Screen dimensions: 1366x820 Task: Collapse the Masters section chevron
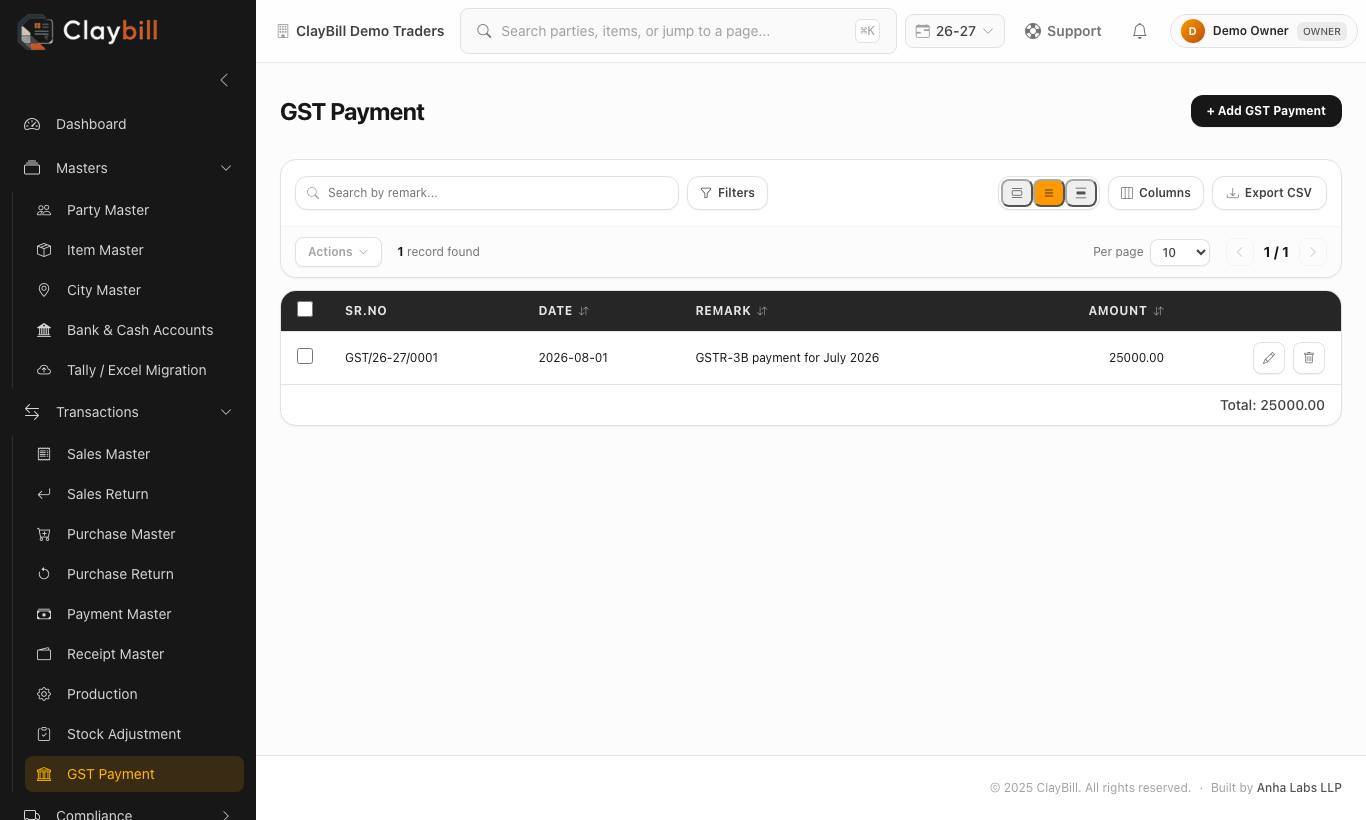coord(226,168)
